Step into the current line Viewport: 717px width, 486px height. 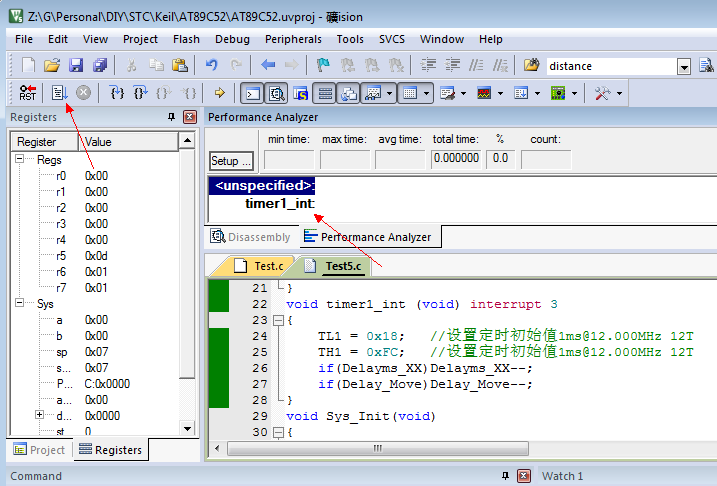pos(117,93)
